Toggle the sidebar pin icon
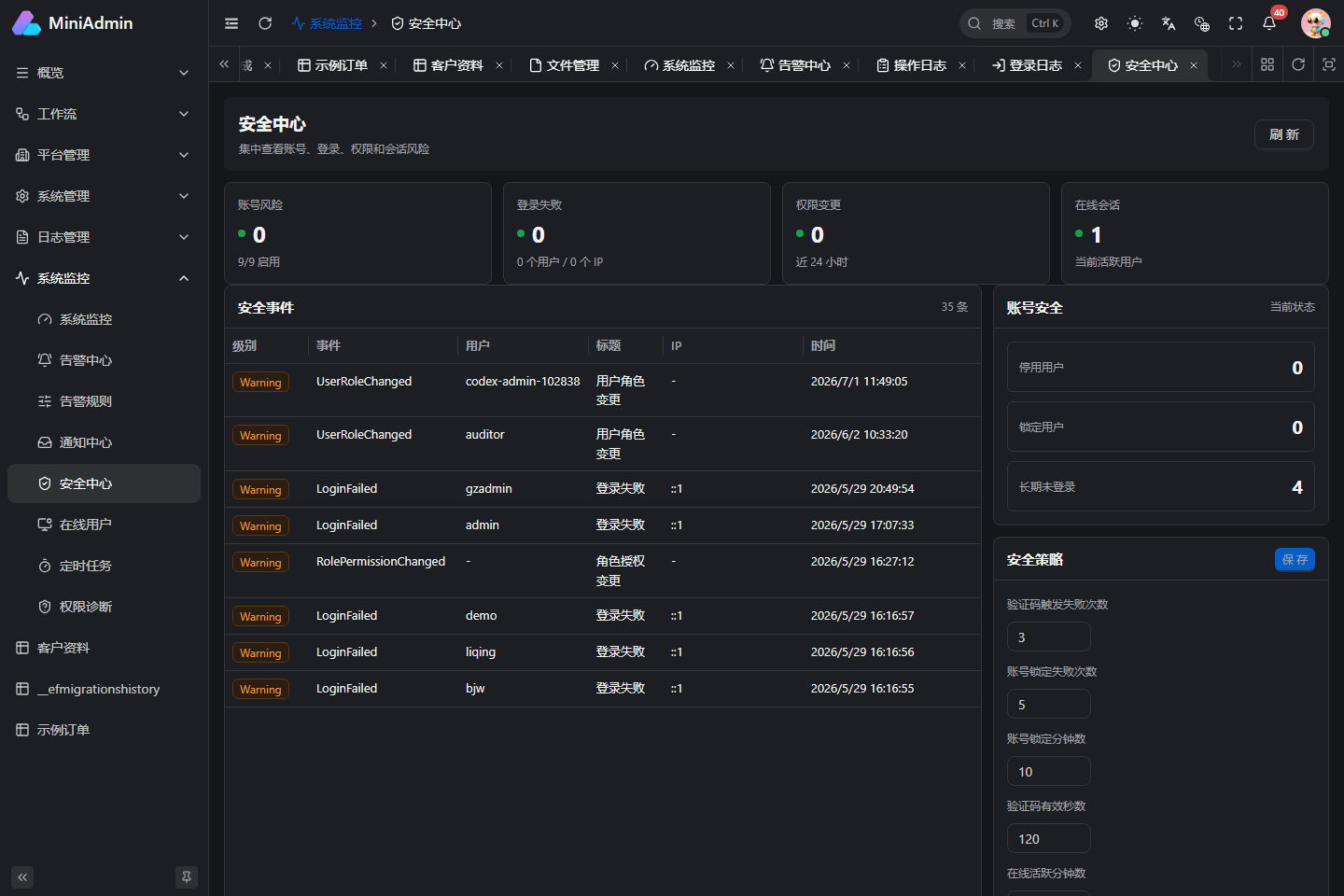This screenshot has height=896, width=1344. tap(187, 877)
